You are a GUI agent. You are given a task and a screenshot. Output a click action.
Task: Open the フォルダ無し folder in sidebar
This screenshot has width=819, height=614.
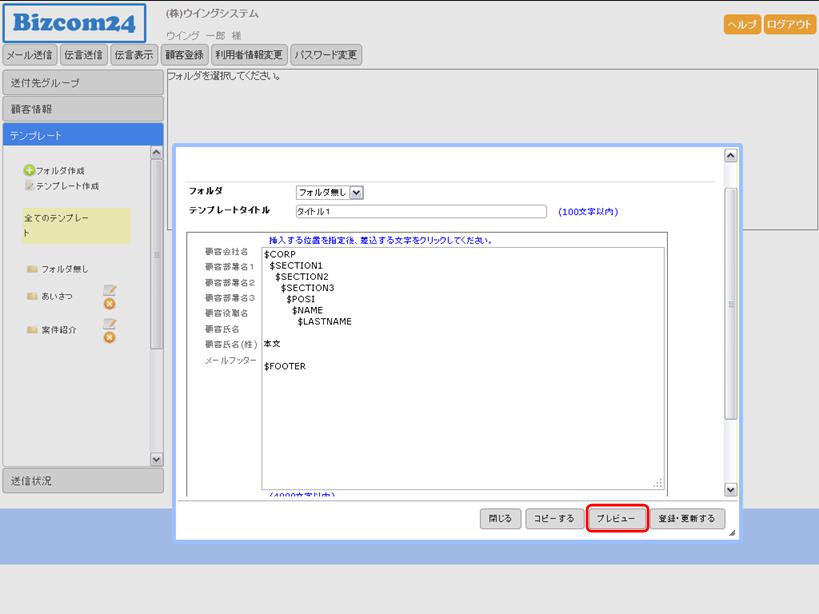pyautogui.click(x=64, y=269)
